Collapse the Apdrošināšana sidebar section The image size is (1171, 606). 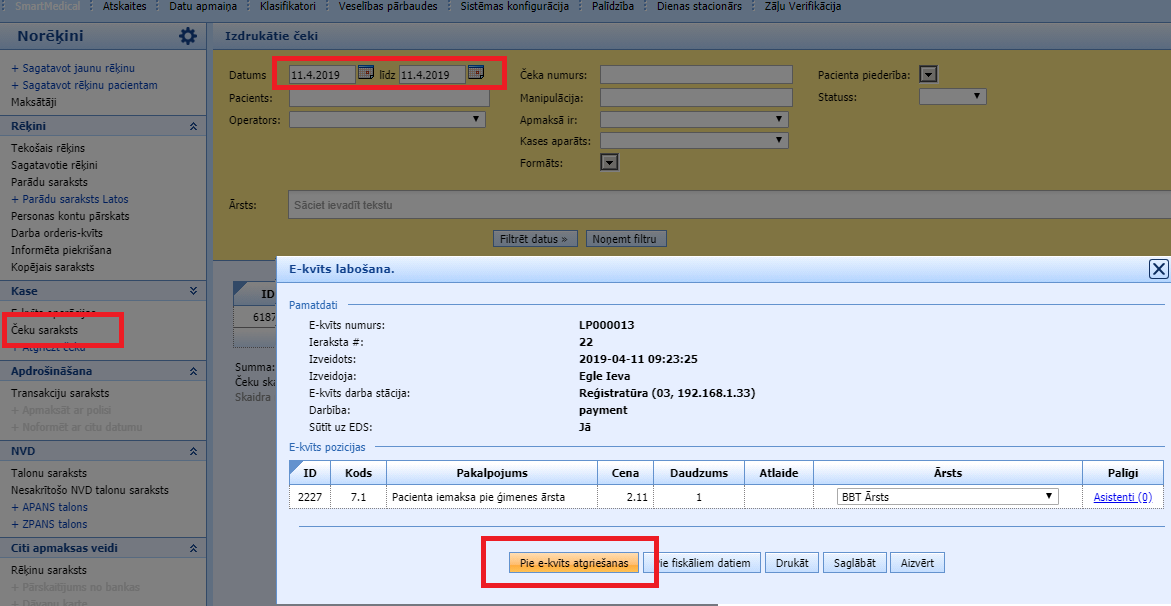(193, 371)
